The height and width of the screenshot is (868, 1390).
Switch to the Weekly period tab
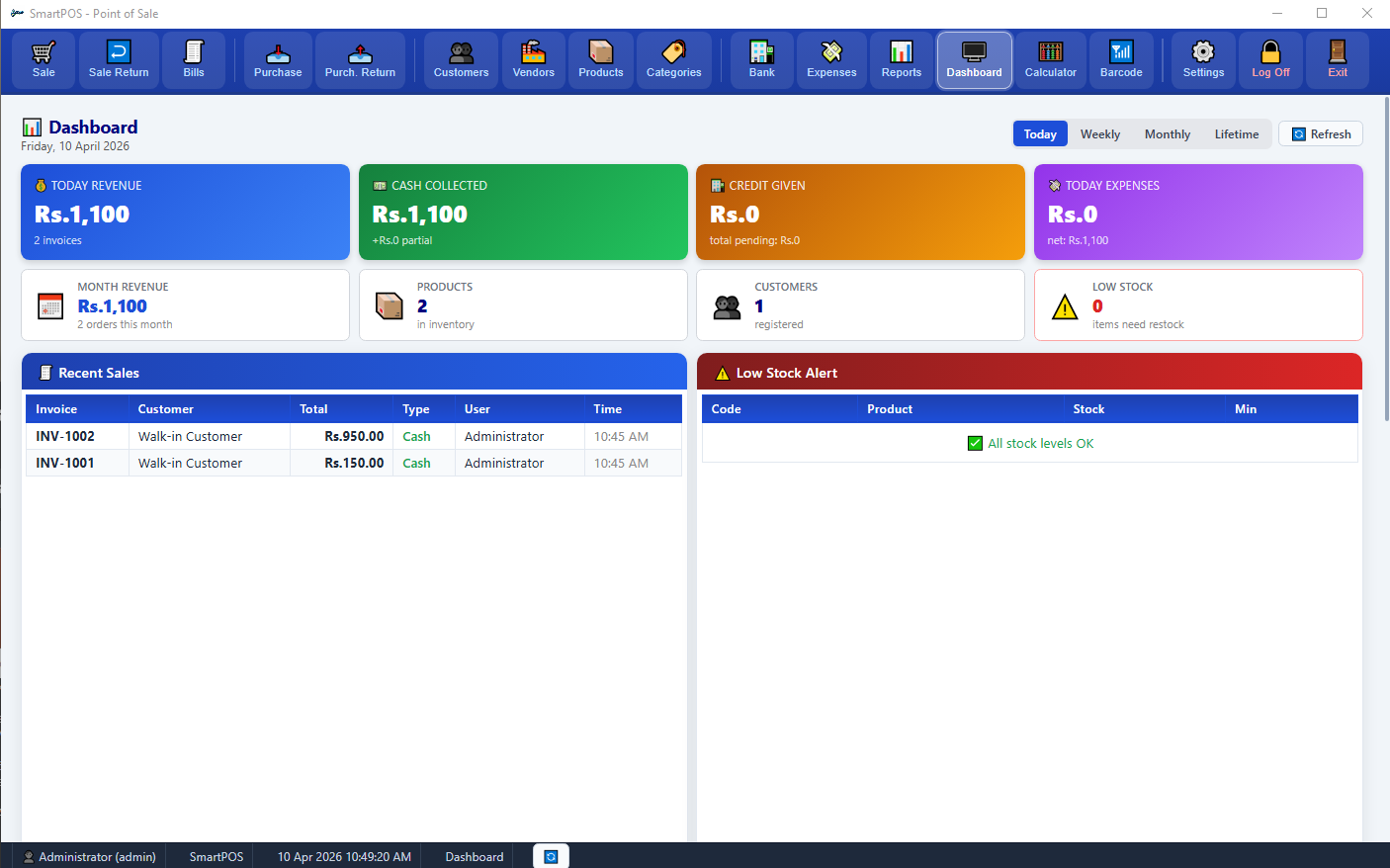click(1099, 134)
